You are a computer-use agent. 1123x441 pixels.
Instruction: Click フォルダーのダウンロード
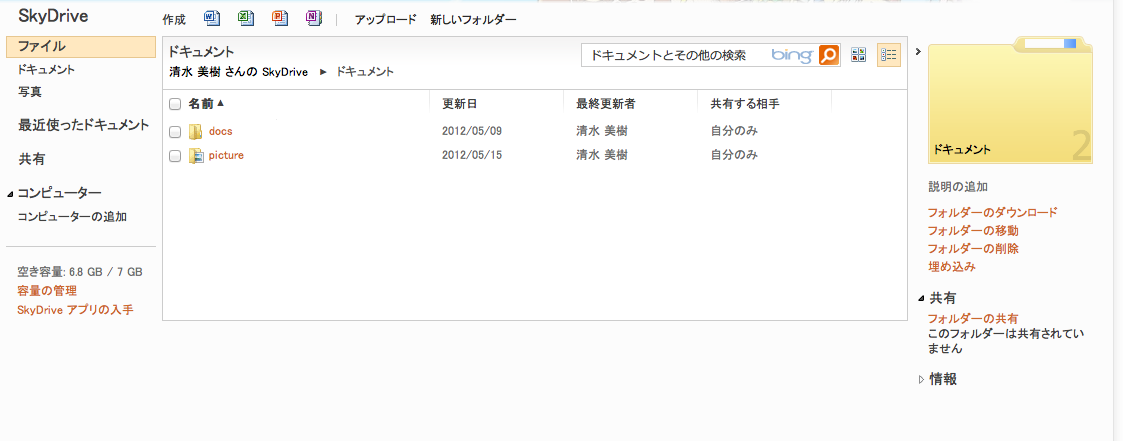click(x=993, y=213)
